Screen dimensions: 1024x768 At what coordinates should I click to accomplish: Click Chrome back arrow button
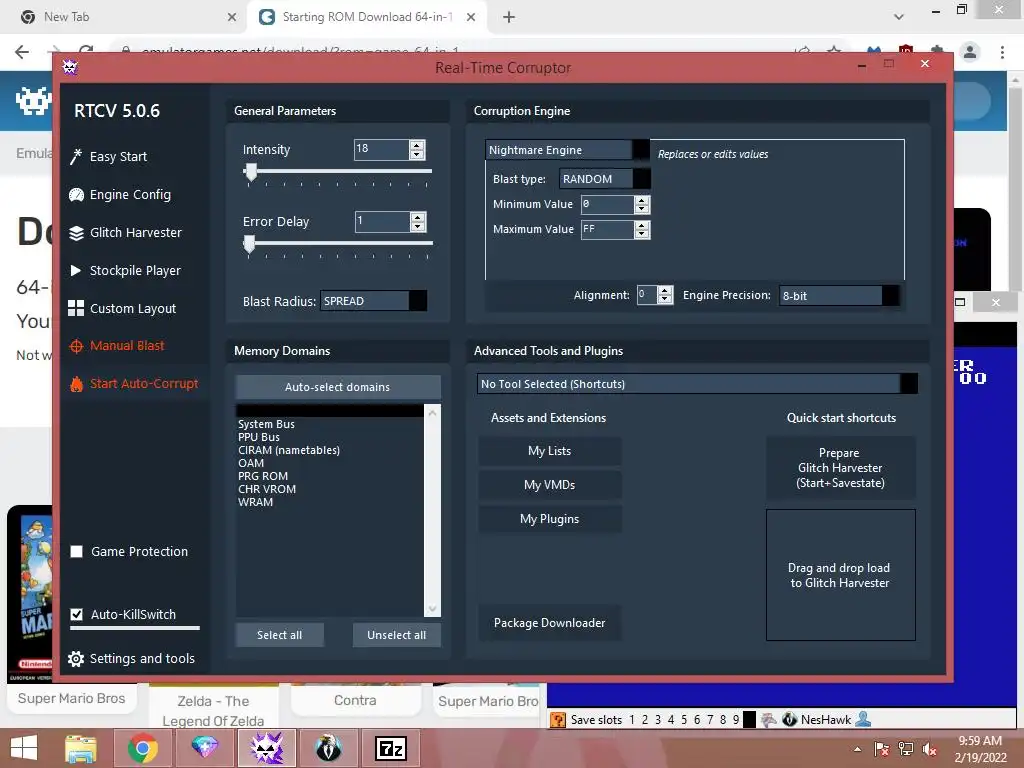point(22,52)
